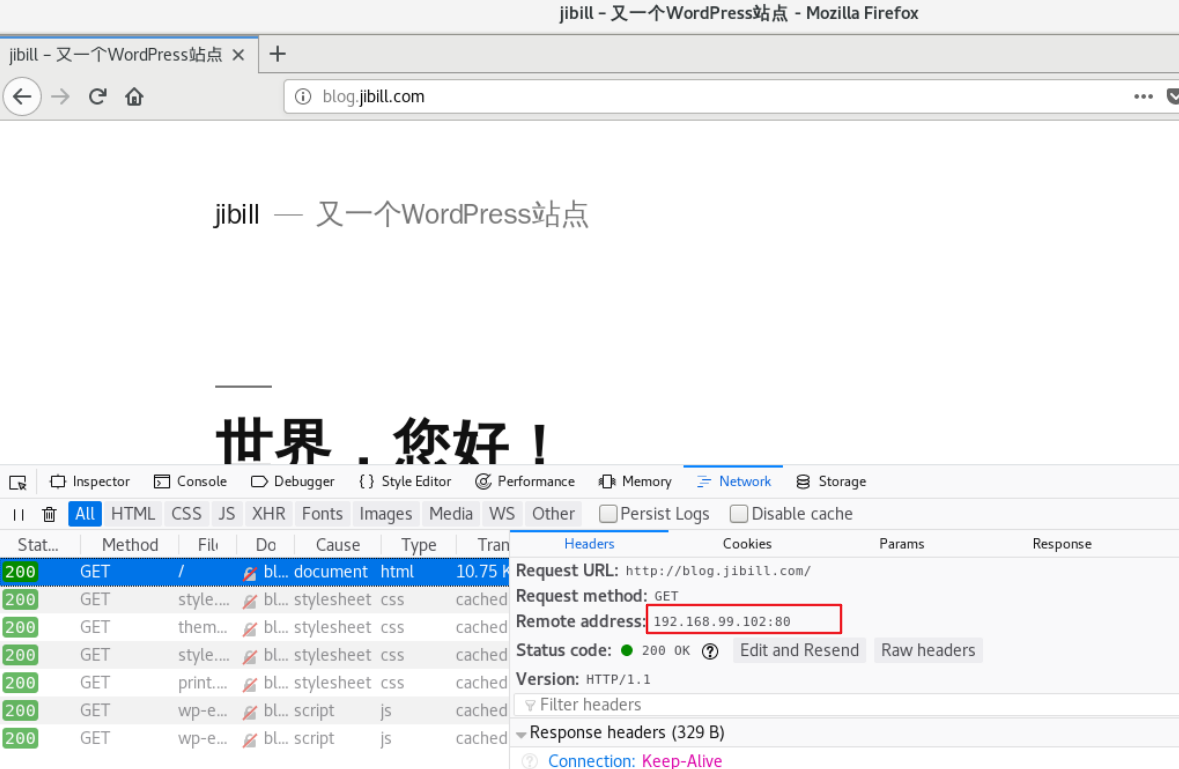Image resolution: width=1179 pixels, height=769 pixels.
Task: Click insecure lock icon in first GET row
Action: [x=250, y=573]
